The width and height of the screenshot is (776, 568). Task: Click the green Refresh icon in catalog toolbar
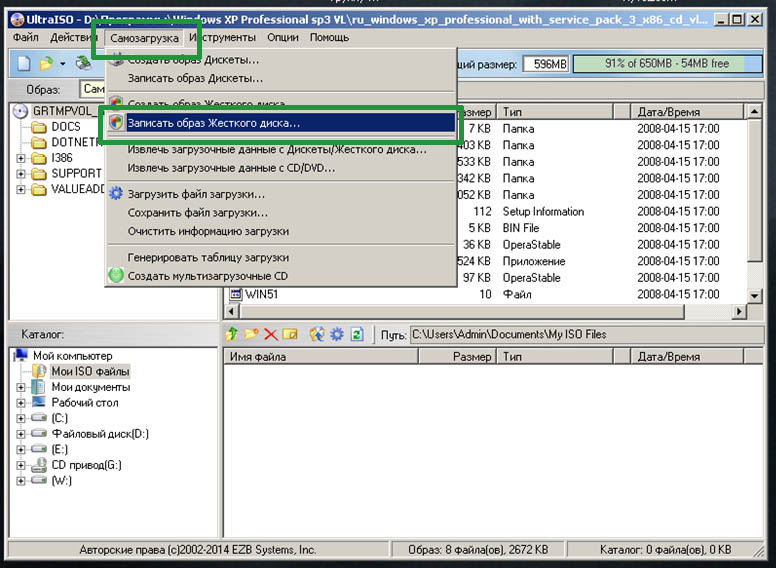coord(356,335)
